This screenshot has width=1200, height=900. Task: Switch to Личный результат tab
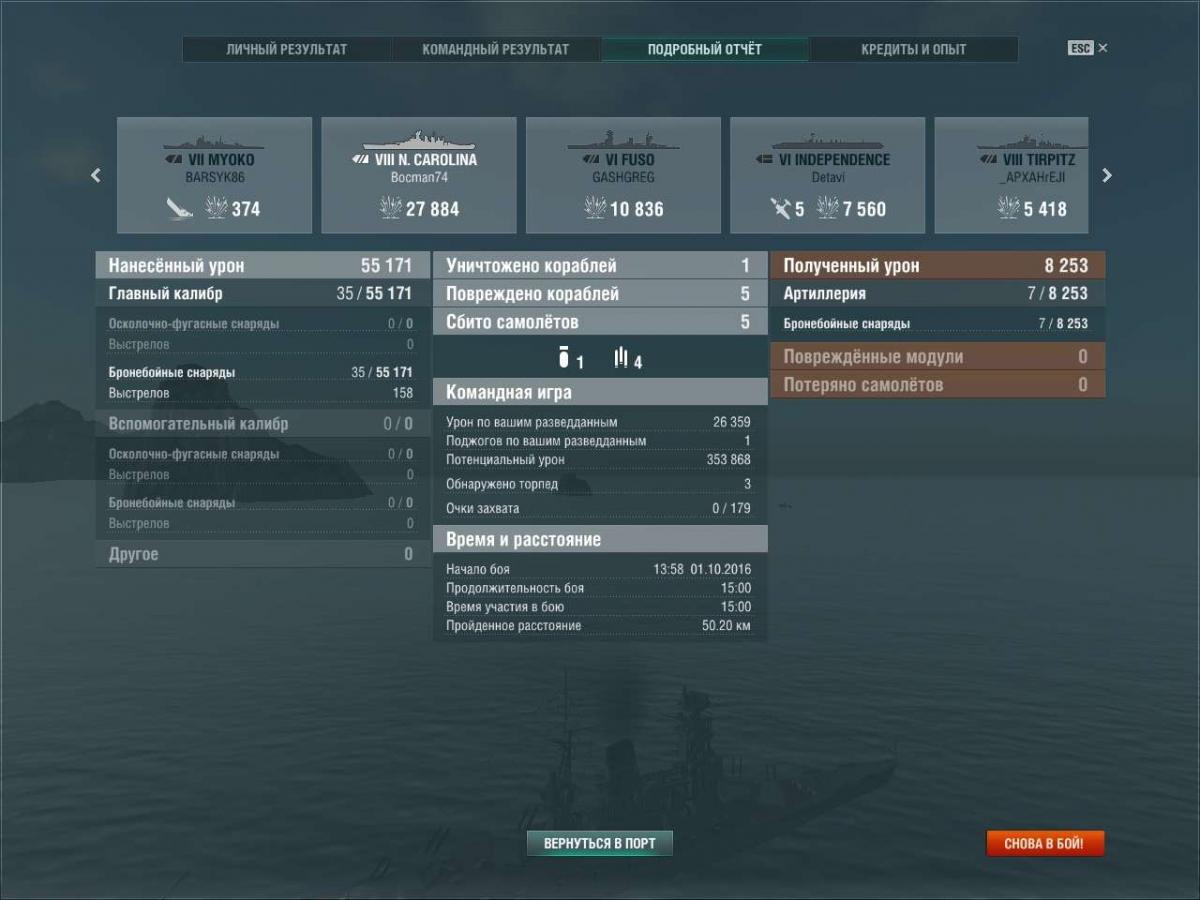tap(287, 49)
